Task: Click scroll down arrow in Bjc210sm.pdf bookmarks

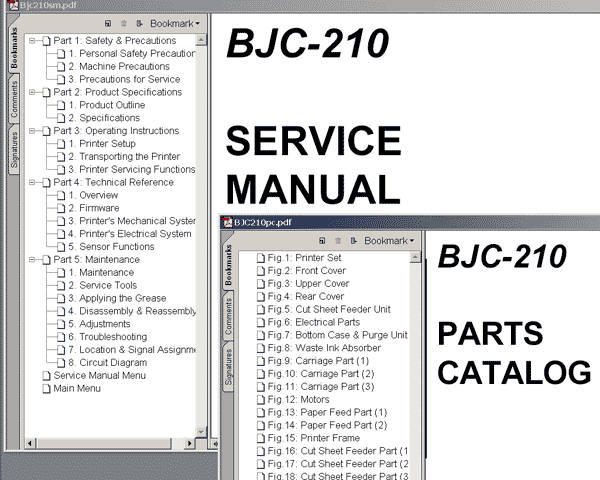Action: [201, 432]
